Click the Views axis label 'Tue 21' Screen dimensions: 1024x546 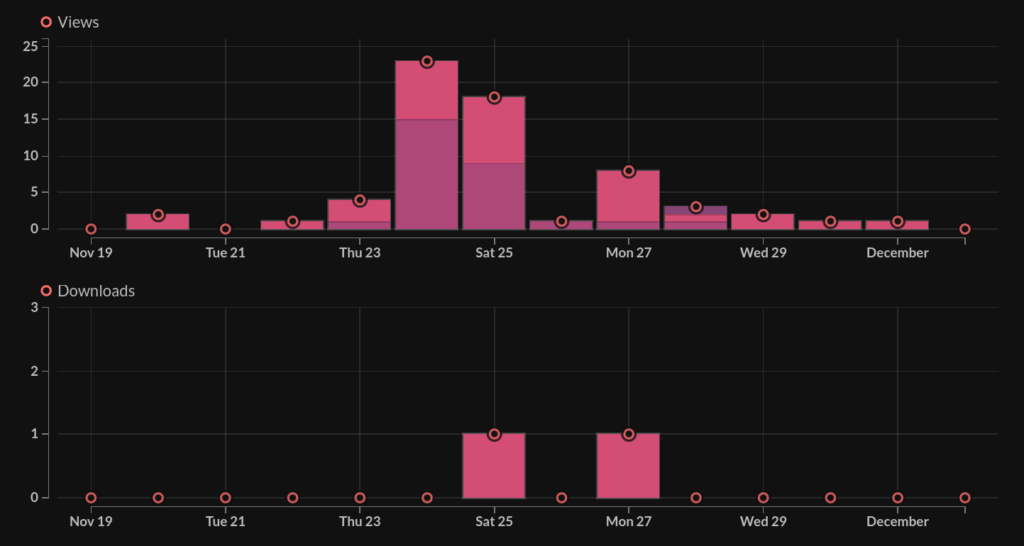point(225,253)
